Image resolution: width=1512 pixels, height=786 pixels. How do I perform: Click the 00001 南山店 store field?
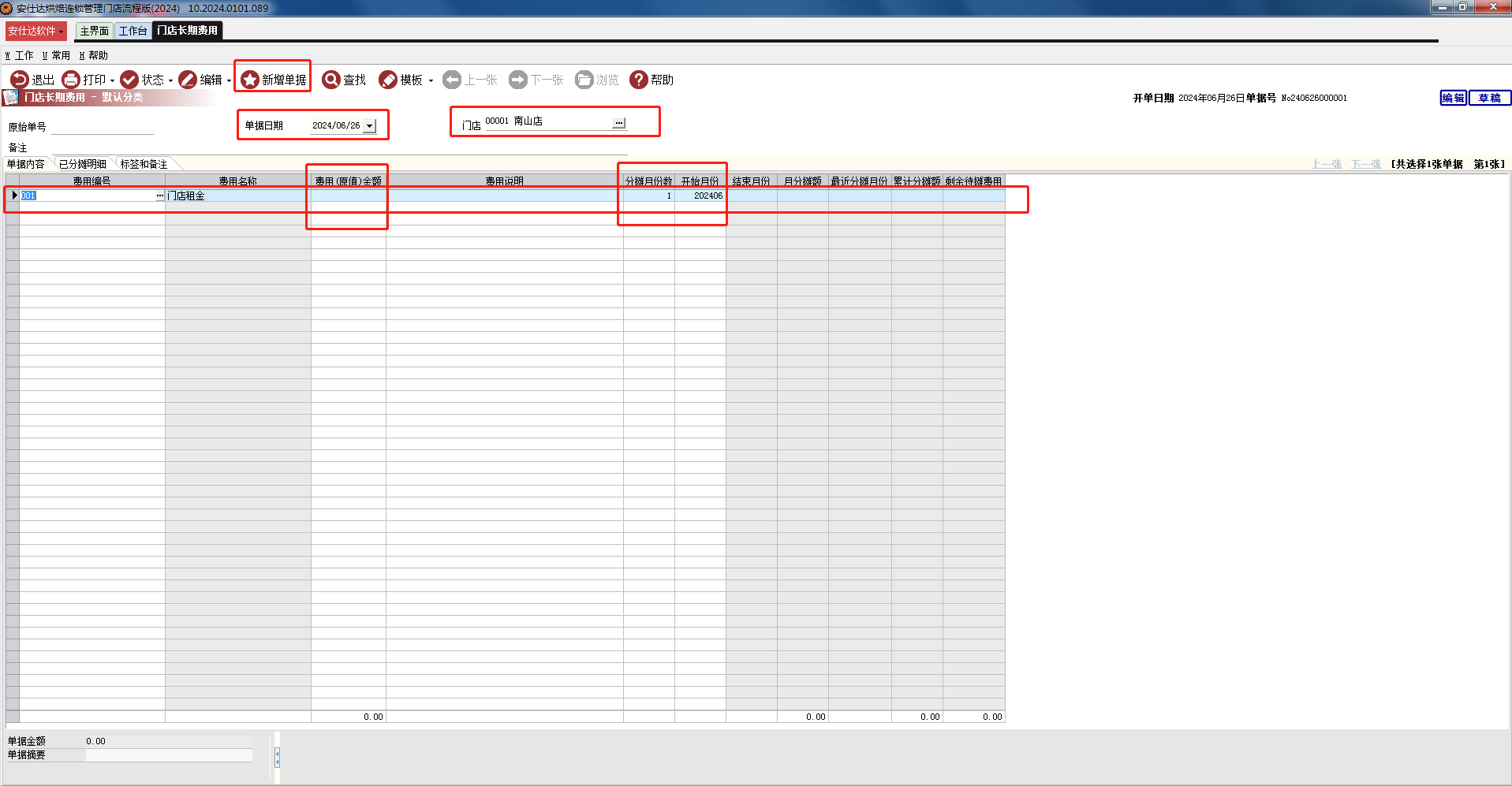tap(547, 121)
